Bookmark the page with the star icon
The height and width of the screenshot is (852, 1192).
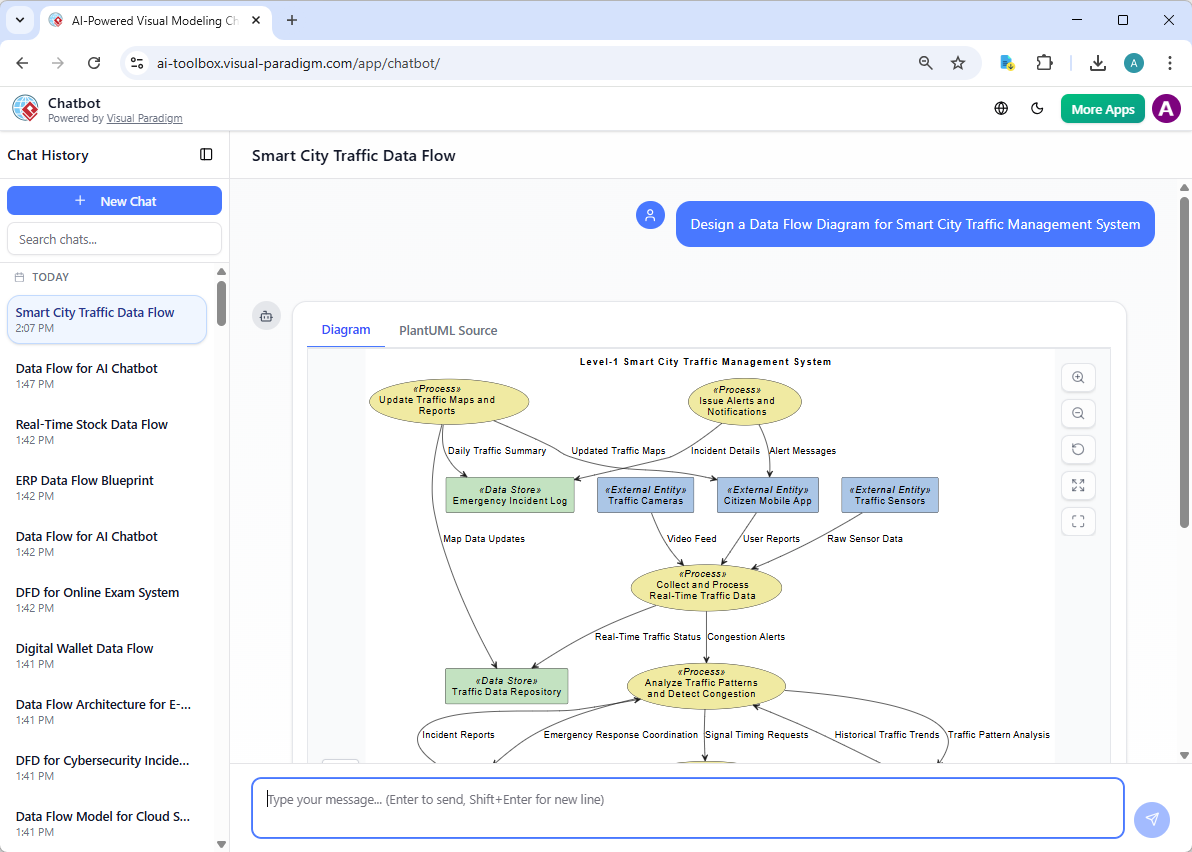(958, 62)
